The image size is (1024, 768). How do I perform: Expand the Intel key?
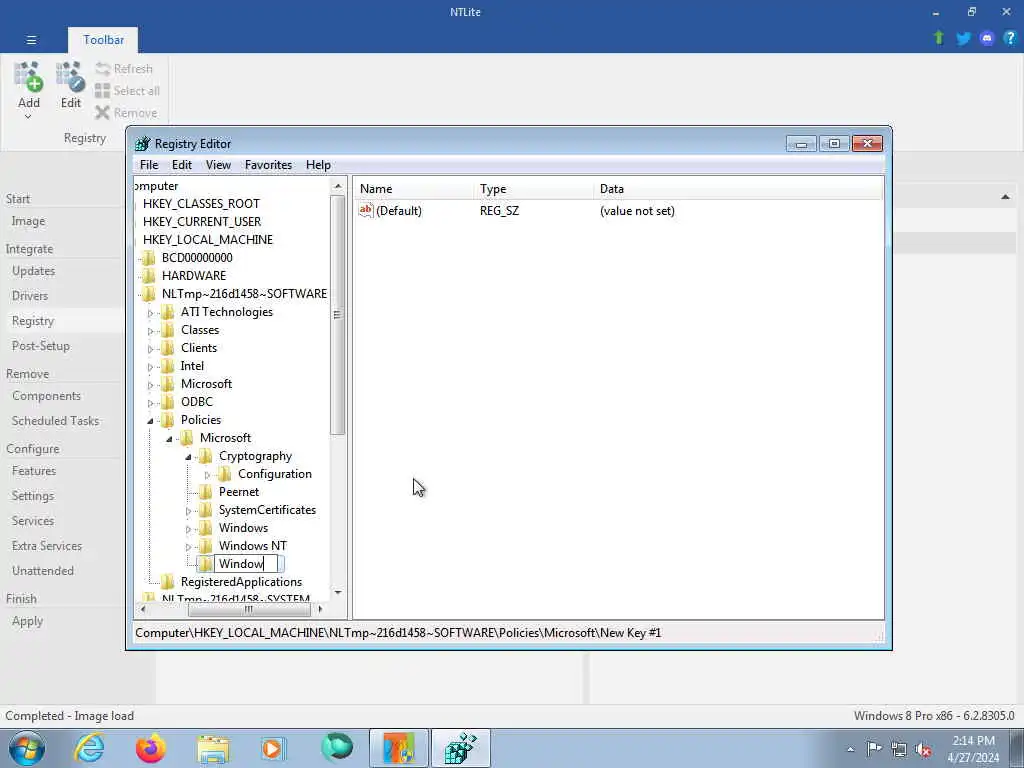150,367
